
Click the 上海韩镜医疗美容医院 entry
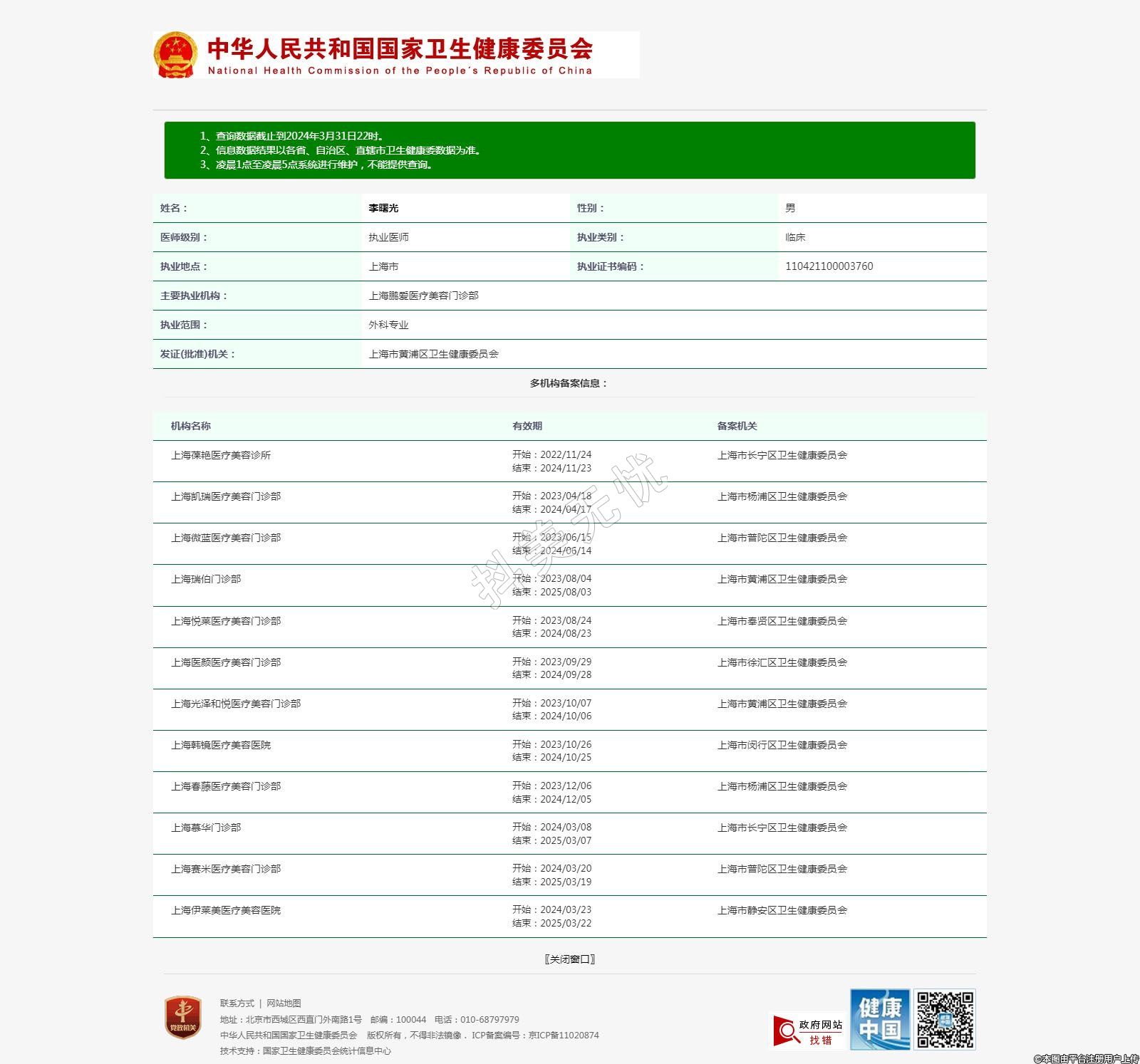coord(221,745)
